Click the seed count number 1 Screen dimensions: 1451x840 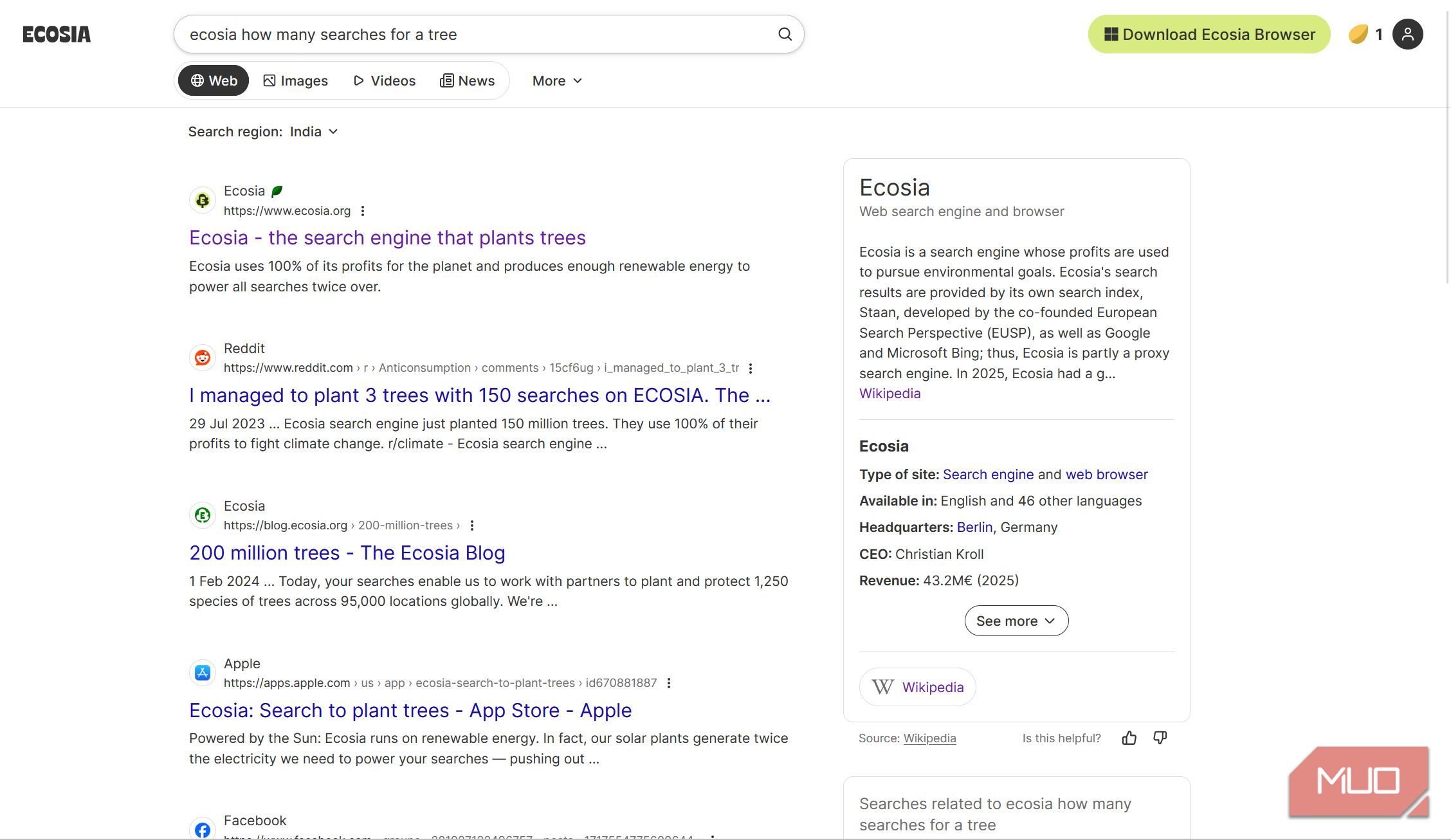(x=1378, y=34)
